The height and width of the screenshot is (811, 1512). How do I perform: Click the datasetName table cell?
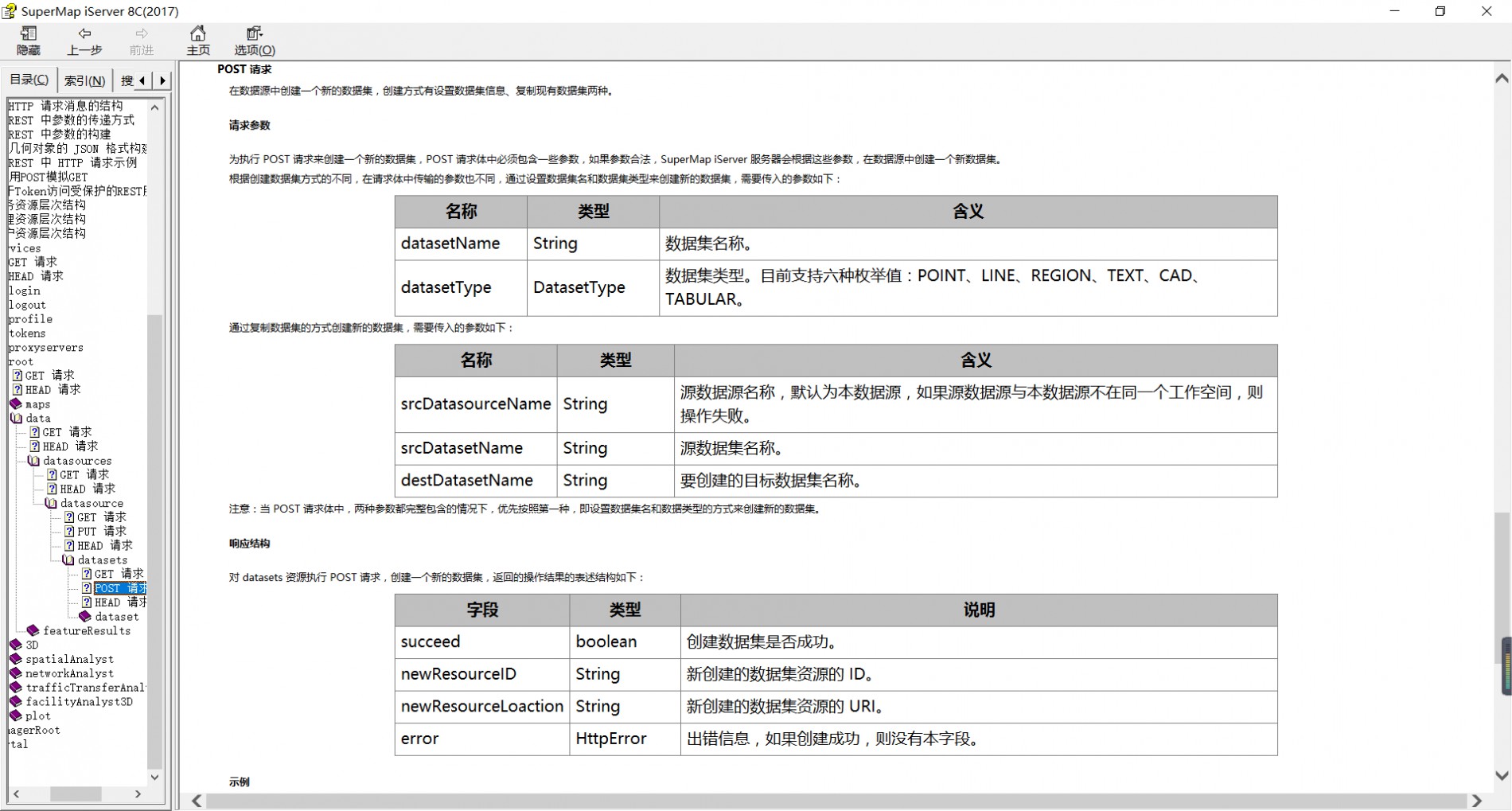(x=461, y=244)
